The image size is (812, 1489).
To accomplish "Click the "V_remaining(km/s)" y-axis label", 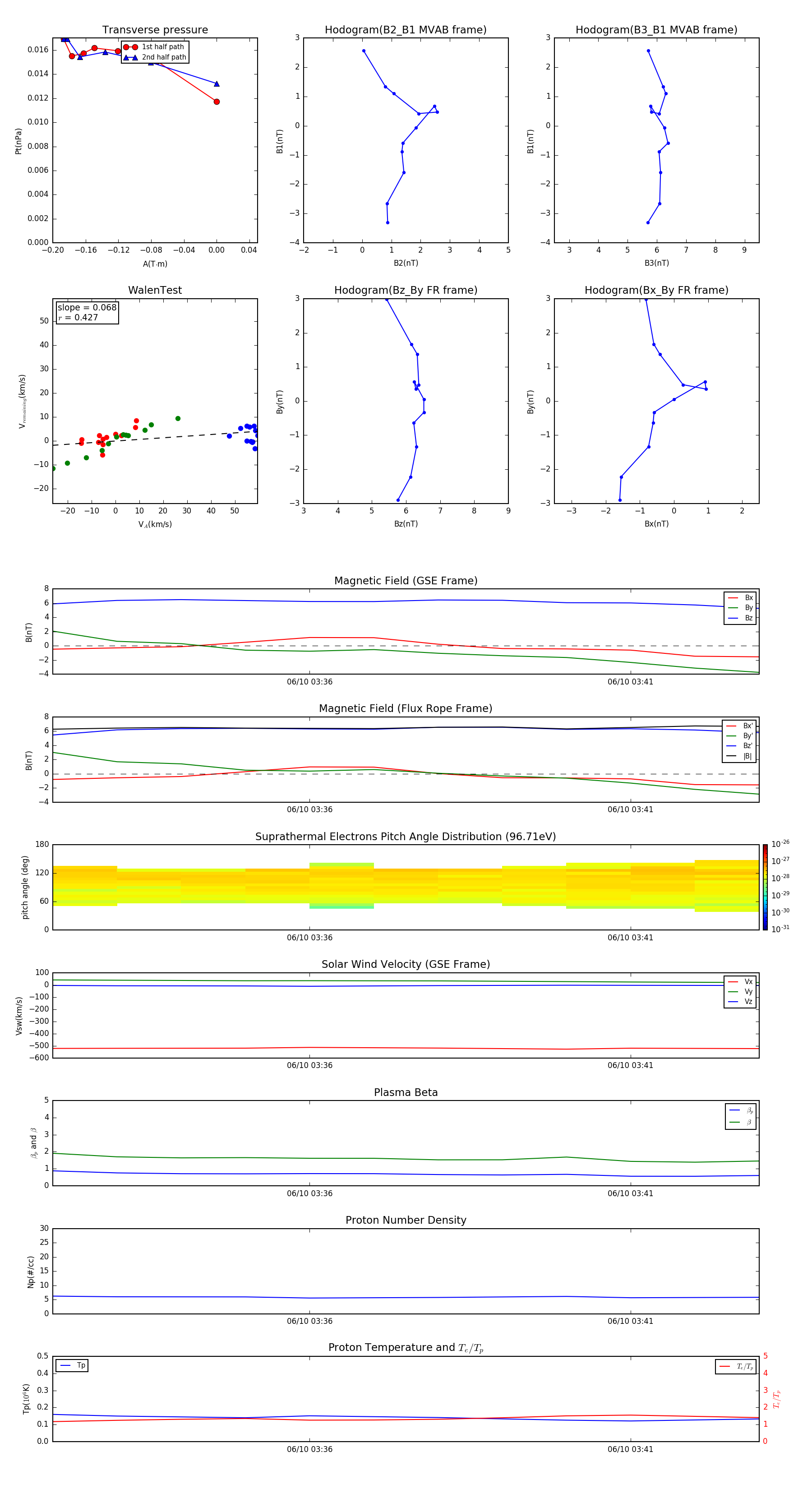I will tap(22, 401).
